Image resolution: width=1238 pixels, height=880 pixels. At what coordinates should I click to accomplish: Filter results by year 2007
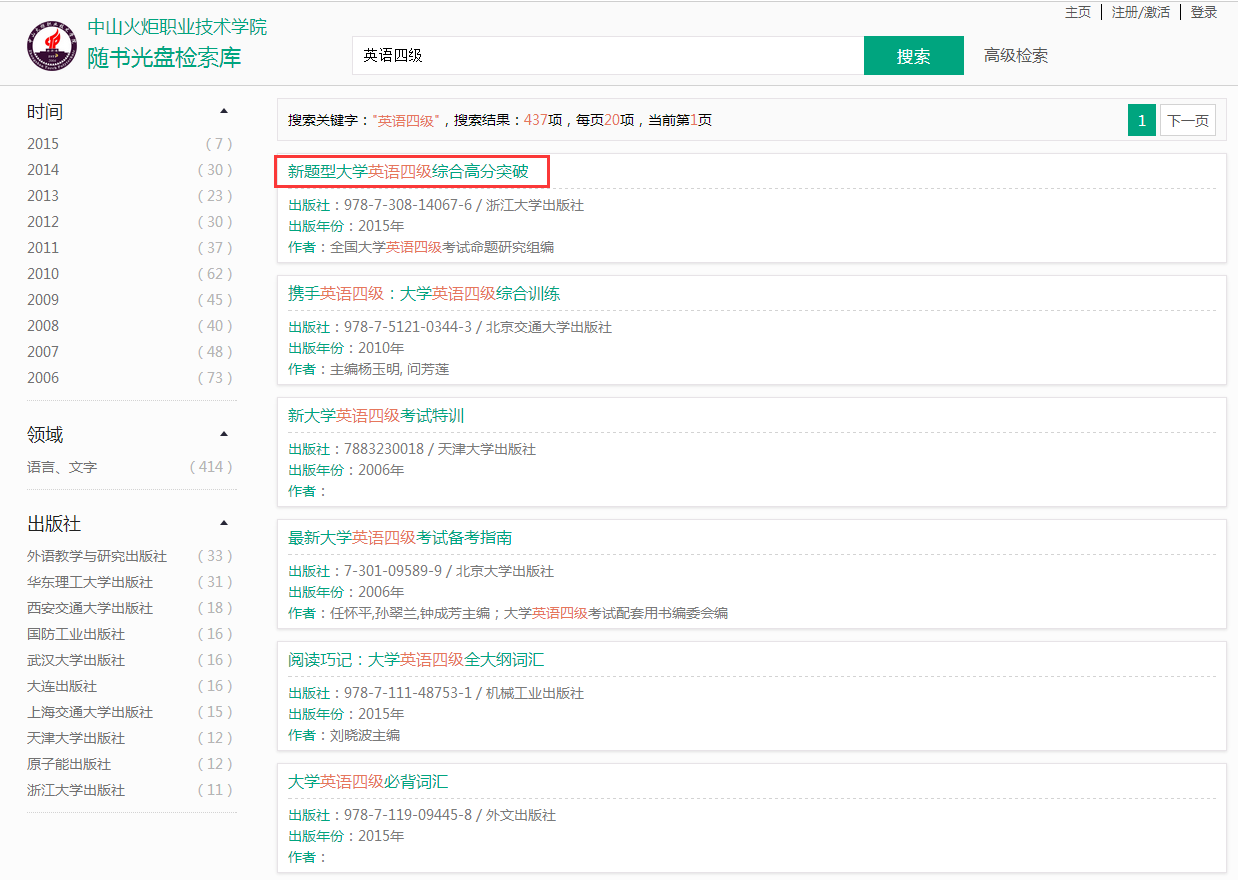click(x=43, y=352)
